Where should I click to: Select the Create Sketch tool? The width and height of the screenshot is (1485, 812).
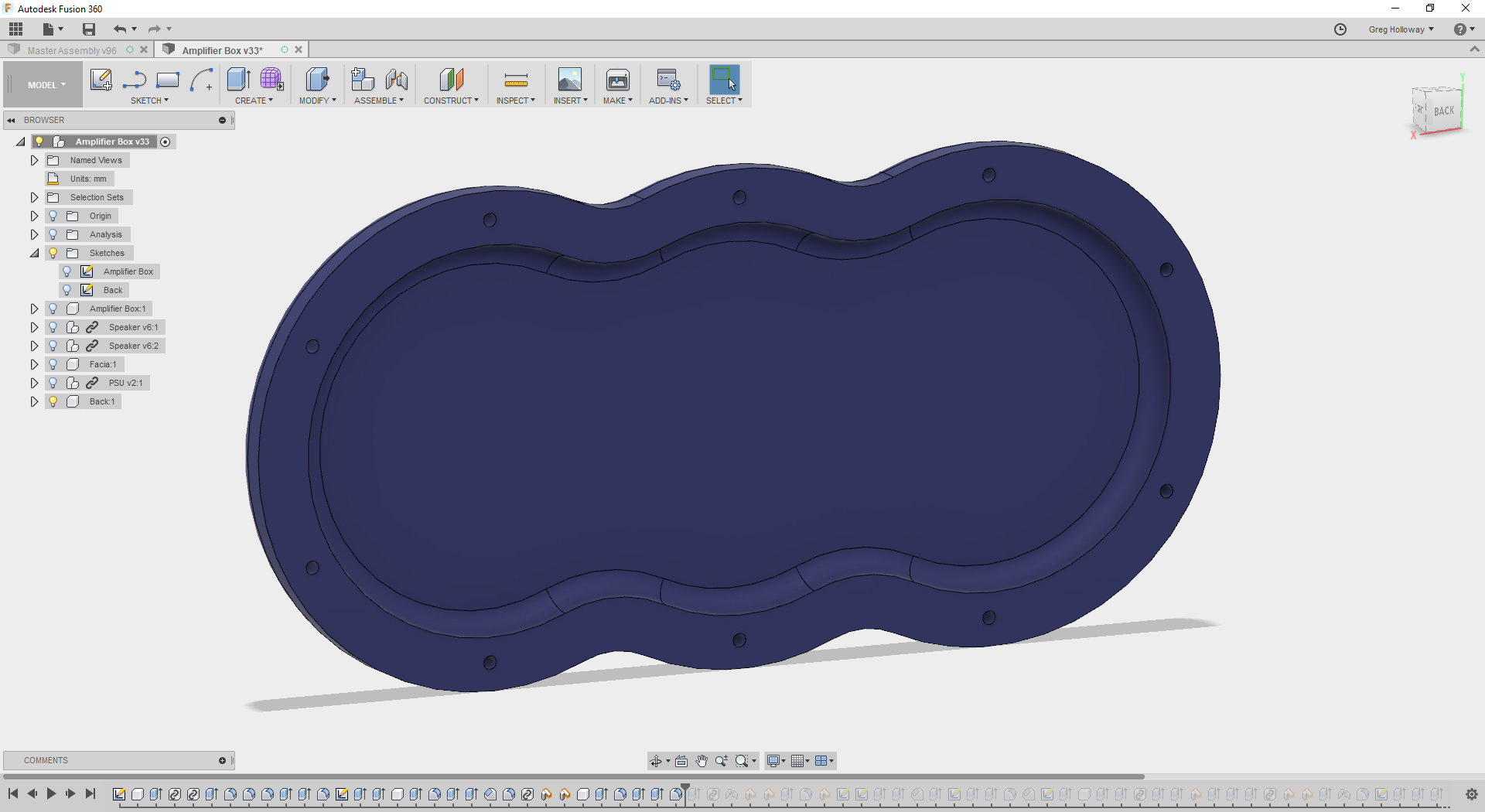101,80
